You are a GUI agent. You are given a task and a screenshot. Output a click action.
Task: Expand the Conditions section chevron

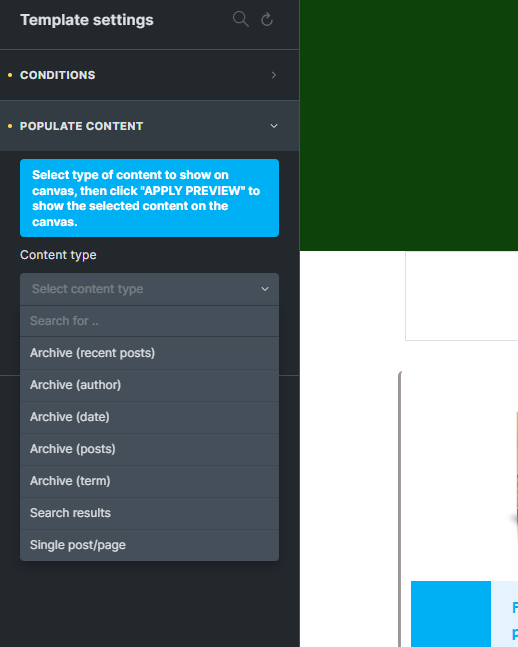click(274, 75)
